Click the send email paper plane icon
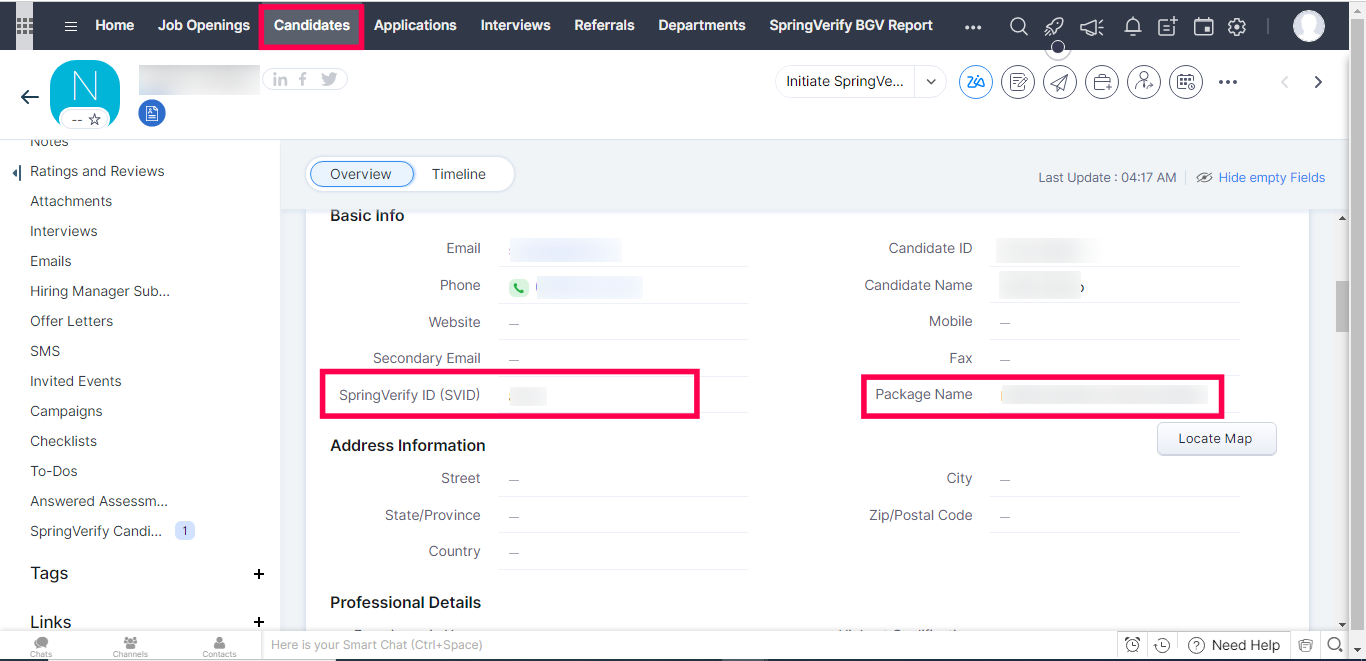Viewport: 1366px width, 661px height. coord(1060,82)
